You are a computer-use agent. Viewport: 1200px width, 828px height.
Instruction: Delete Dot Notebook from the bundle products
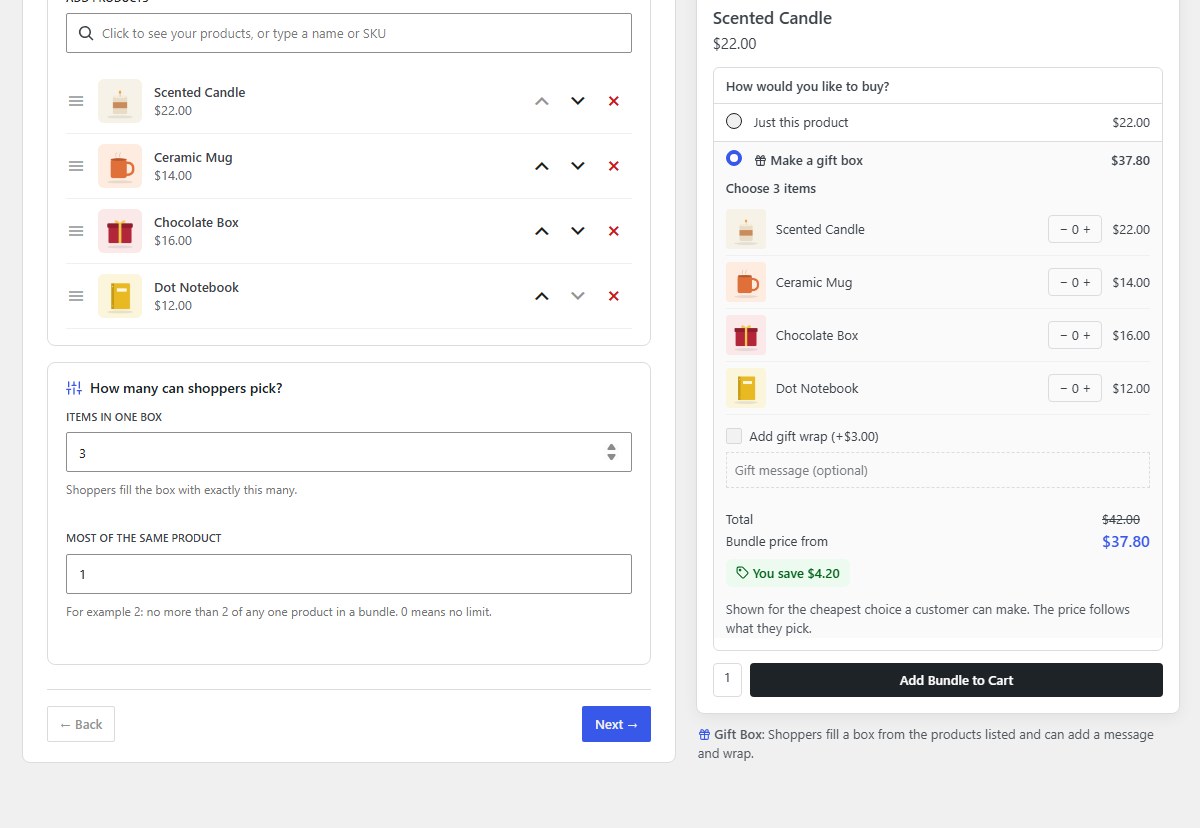point(614,296)
